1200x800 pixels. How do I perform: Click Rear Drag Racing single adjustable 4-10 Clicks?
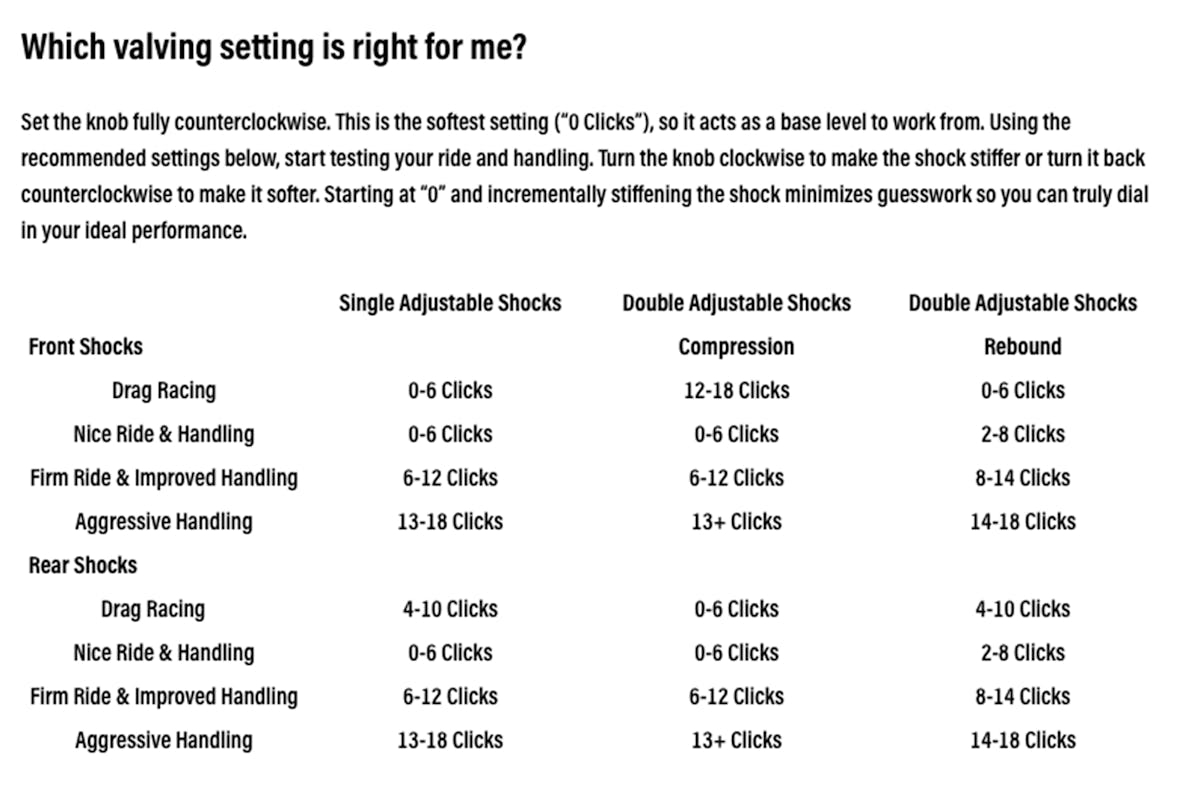click(450, 609)
